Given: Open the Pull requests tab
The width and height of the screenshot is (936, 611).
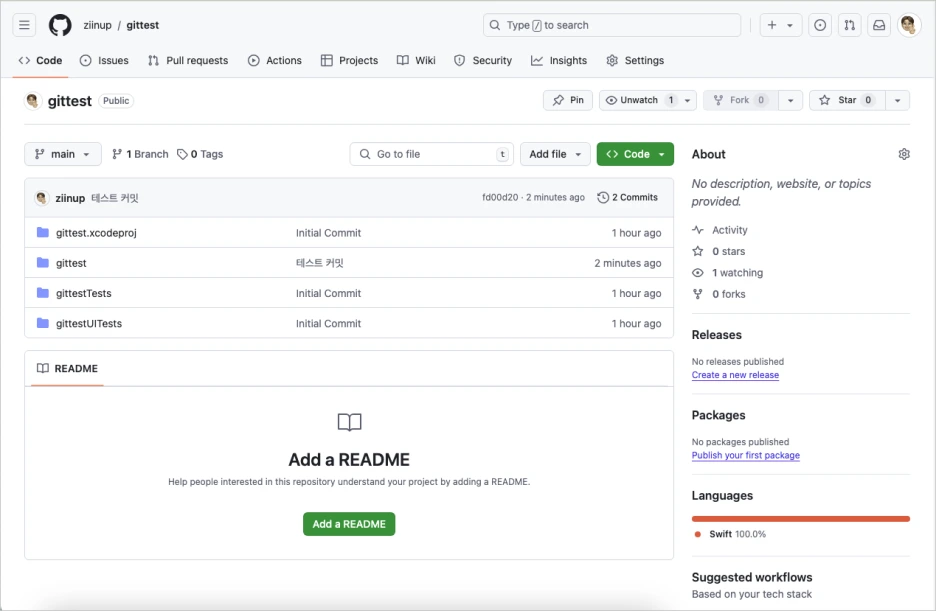Looking at the screenshot, I should (x=188, y=60).
